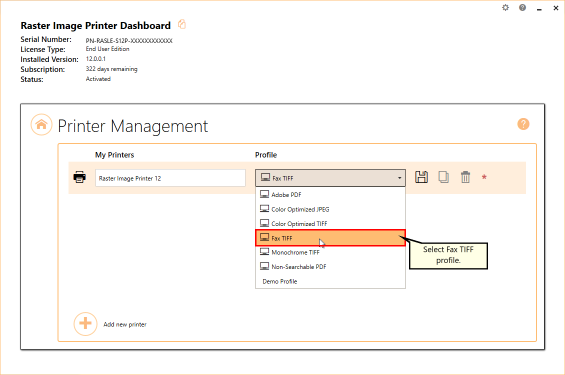Click the Add new printer label
The width and height of the screenshot is (565, 375).
(125, 325)
